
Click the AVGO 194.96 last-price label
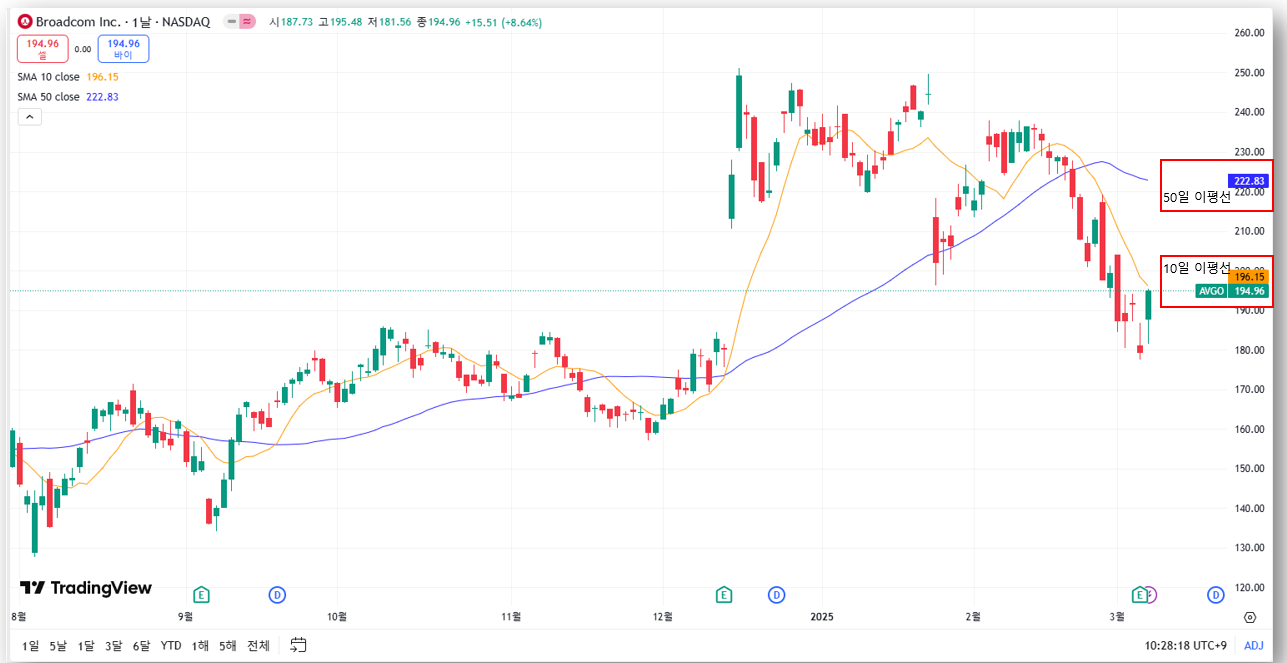pos(1232,291)
